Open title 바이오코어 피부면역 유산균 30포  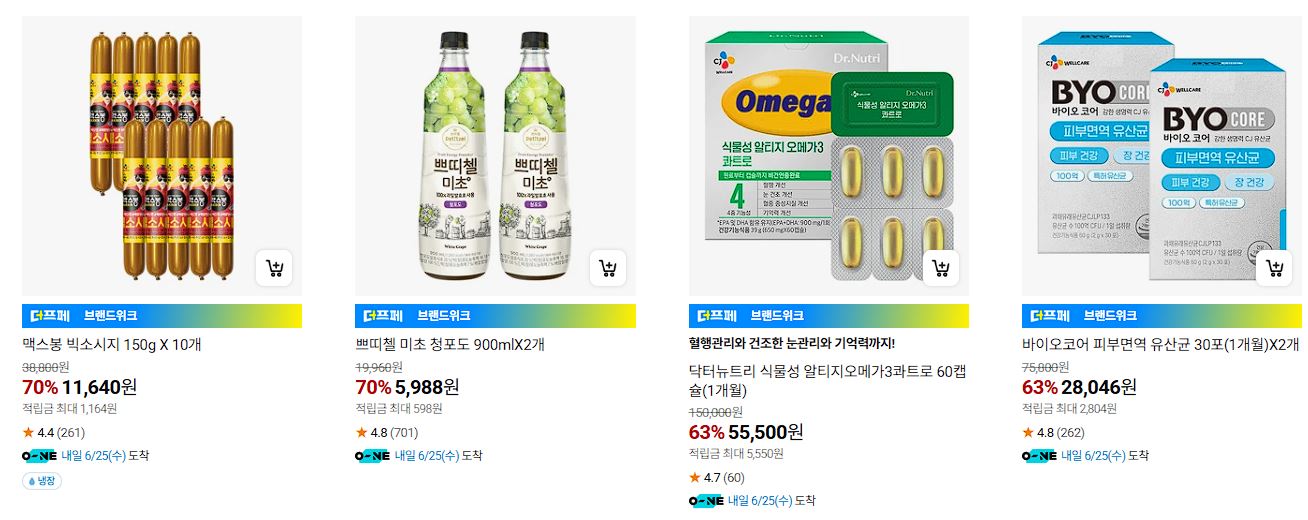click(1160, 345)
